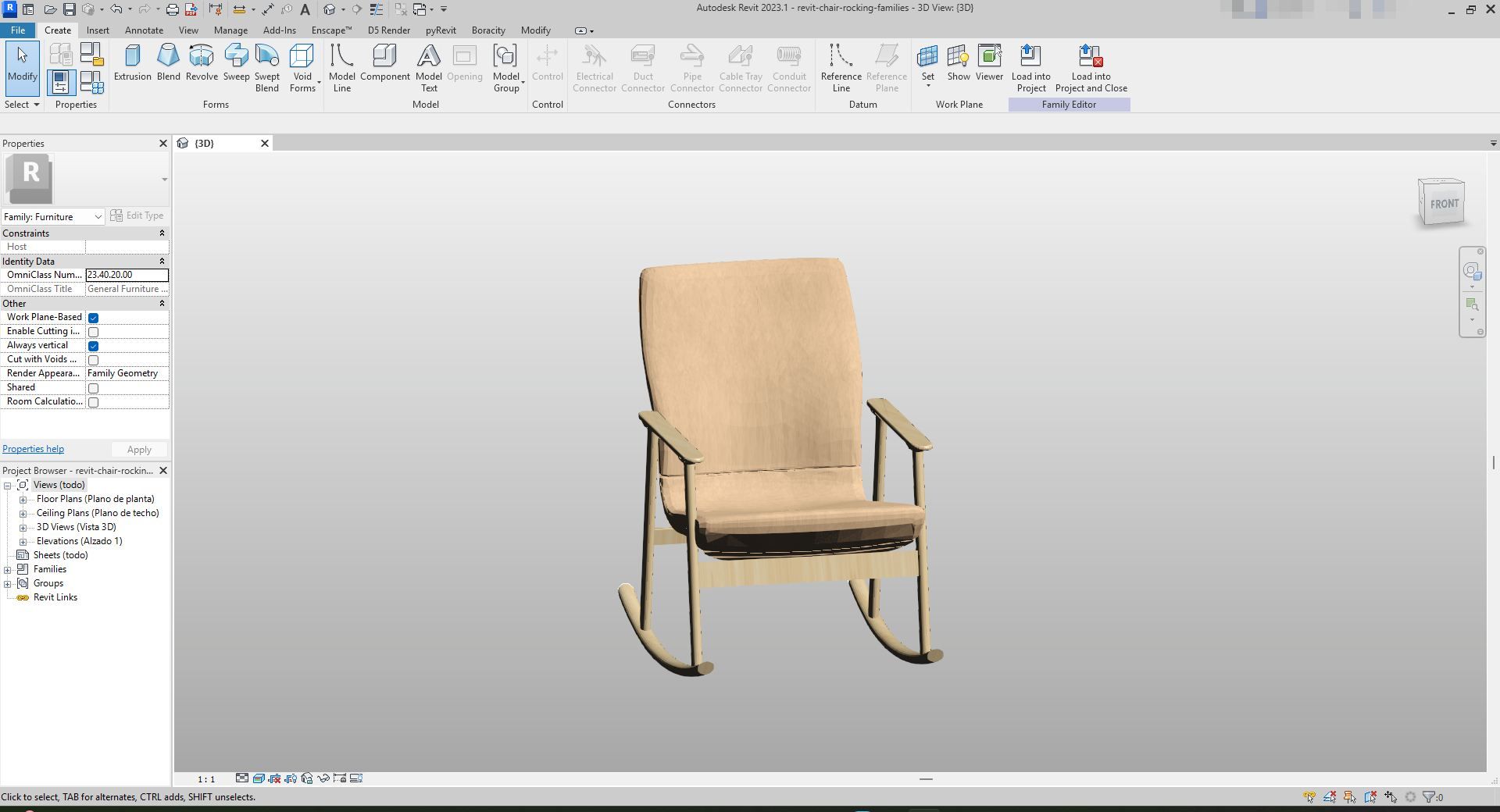This screenshot has height=812, width=1500.
Task: Open the default 3D view icon
Action: coord(330,9)
